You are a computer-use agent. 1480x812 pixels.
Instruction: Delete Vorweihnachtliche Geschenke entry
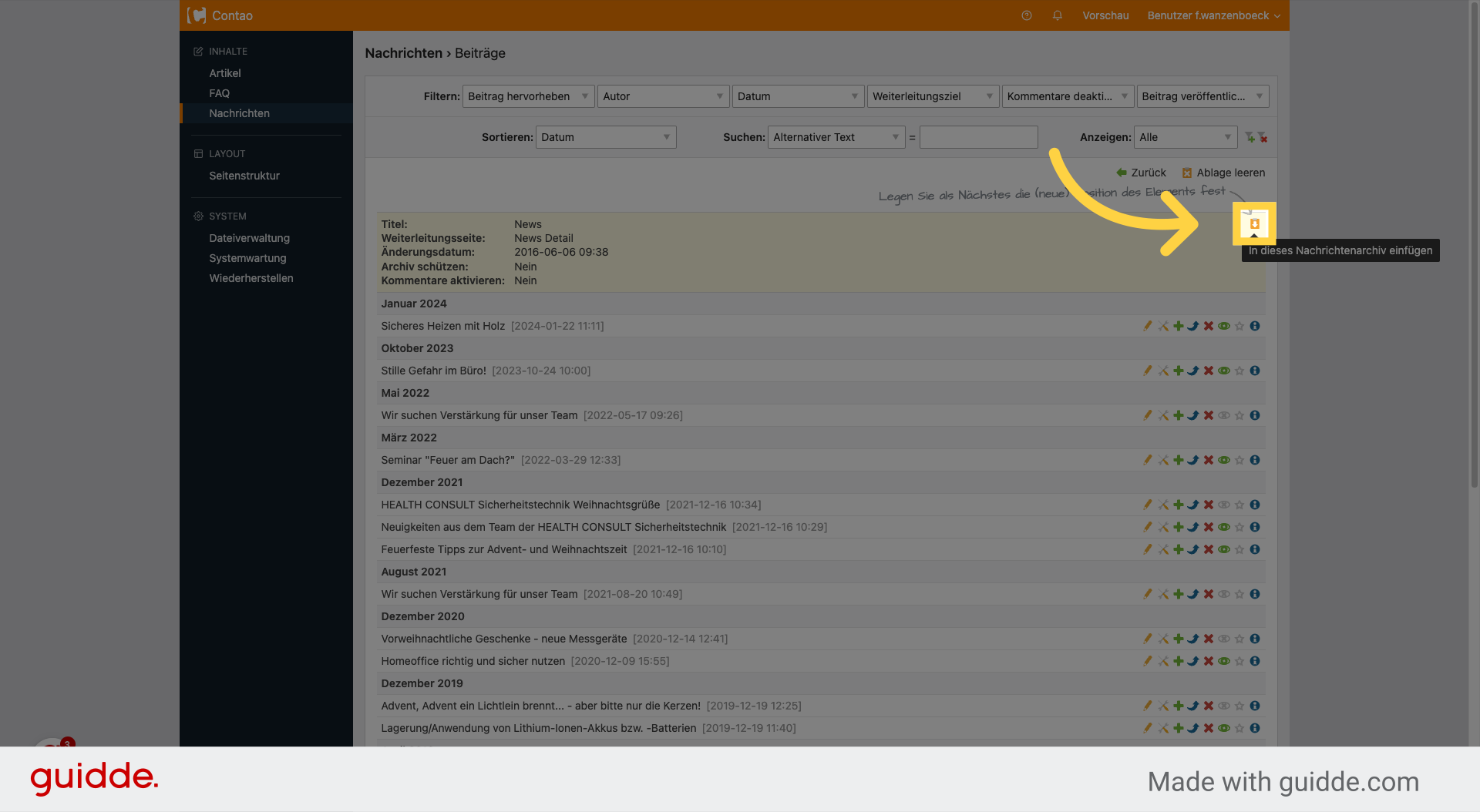pos(1209,639)
